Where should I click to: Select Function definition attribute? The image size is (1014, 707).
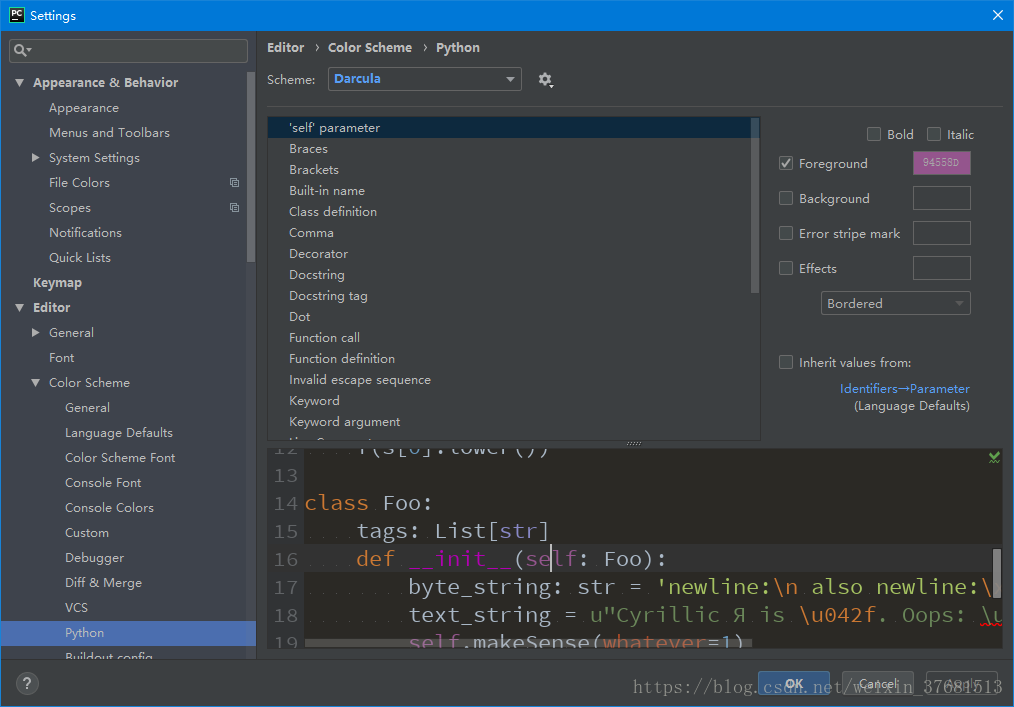509,358
